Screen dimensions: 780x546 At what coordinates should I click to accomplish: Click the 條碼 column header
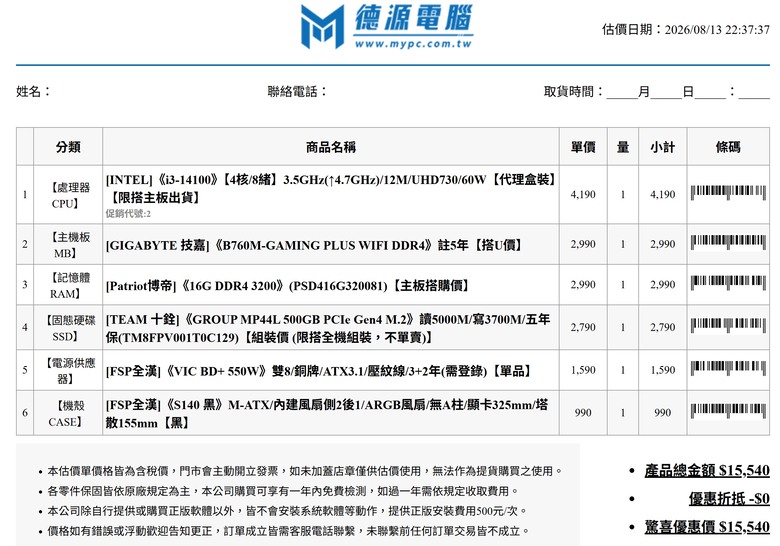point(728,147)
